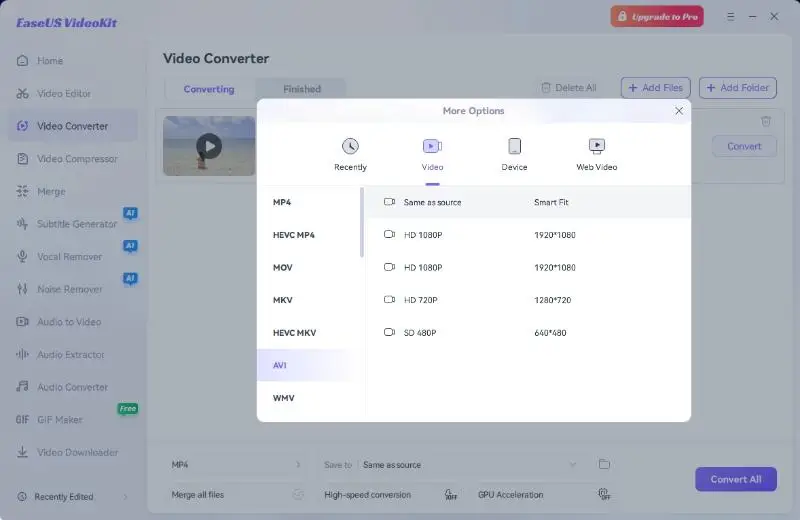Open Subtitle Generator tool
The image size is (800, 520).
[x=66, y=224]
